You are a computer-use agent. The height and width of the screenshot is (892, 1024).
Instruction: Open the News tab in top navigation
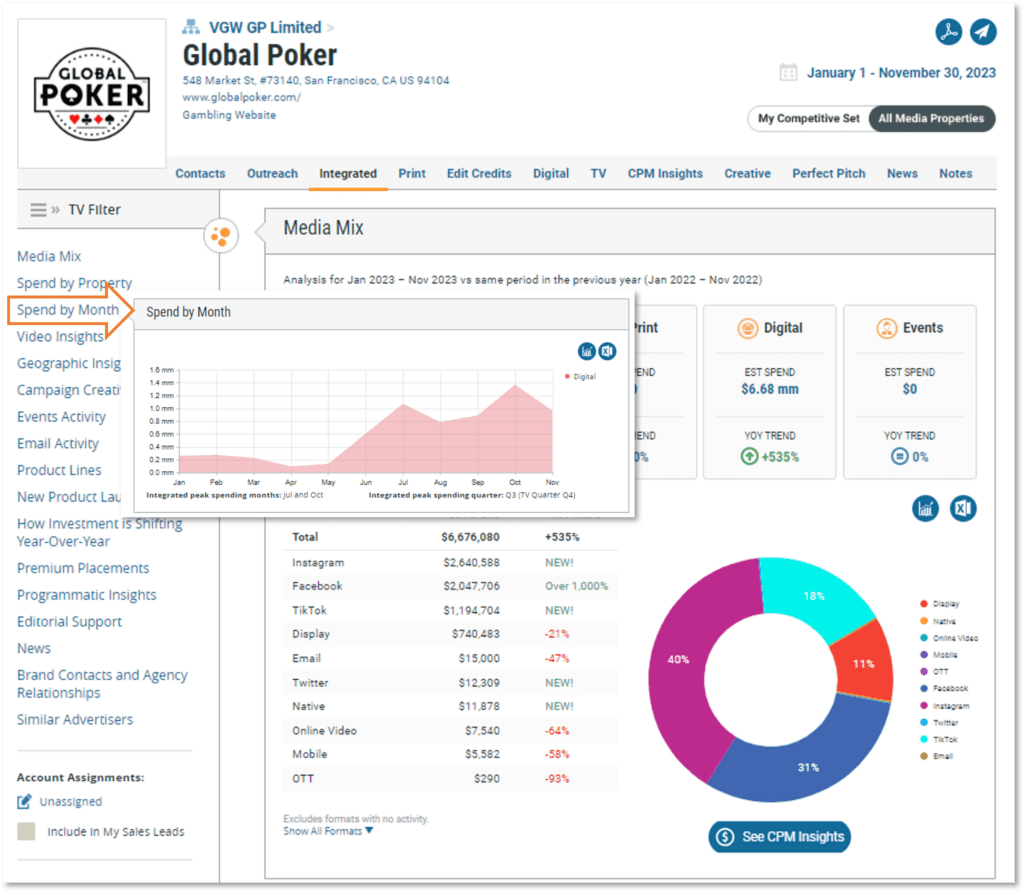pyautogui.click(x=902, y=173)
